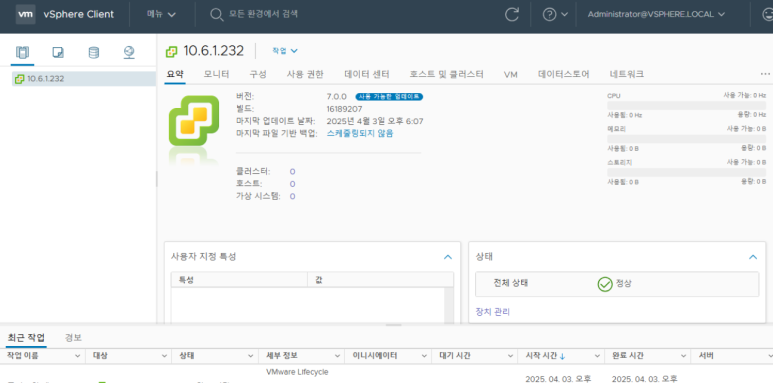Open the 작업 actions dropdown

point(285,51)
